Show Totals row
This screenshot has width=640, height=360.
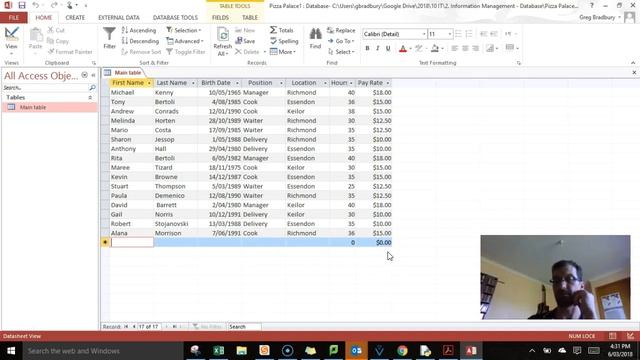pos(282,30)
